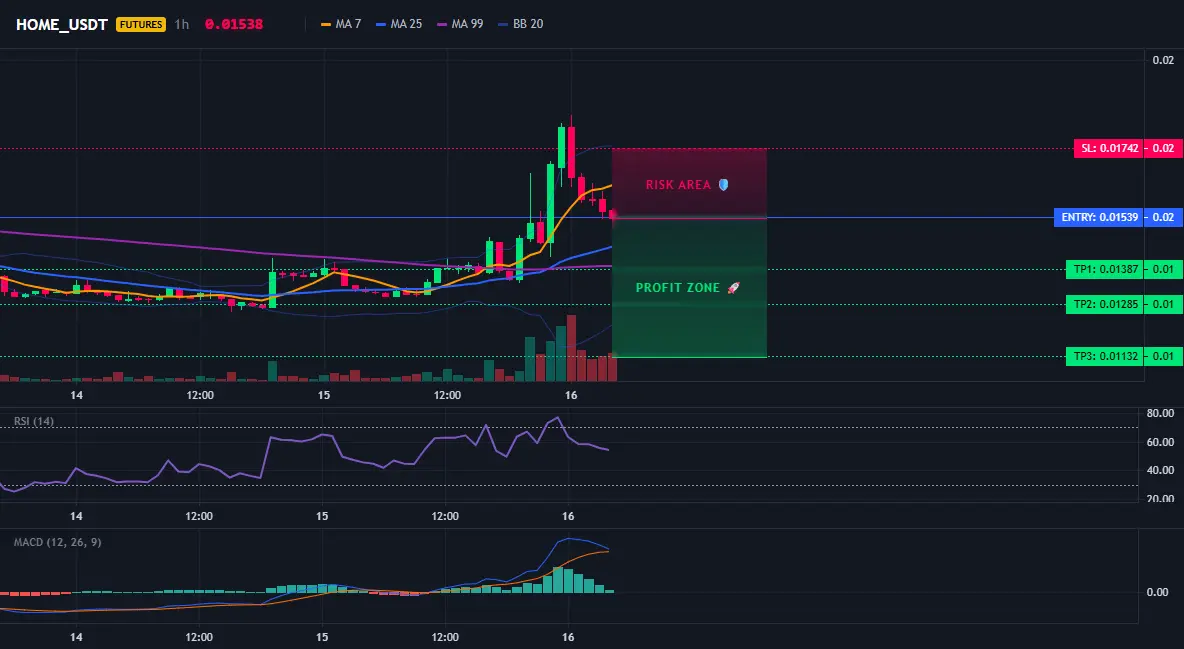The image size is (1184, 649).
Task: Select the TP1: 0.01387 target label
Action: (1105, 269)
